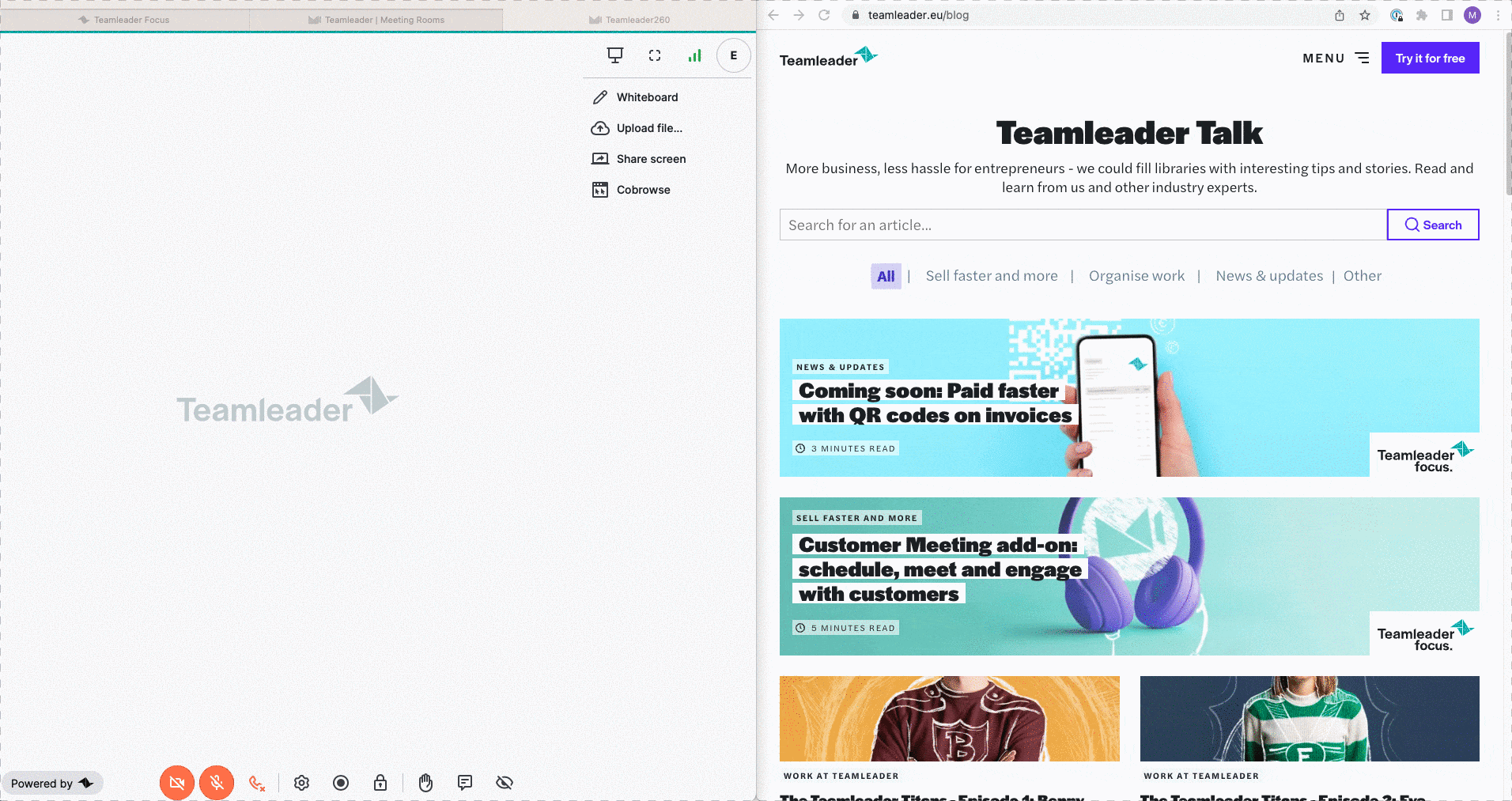Open meeting settings gear

coord(301,783)
